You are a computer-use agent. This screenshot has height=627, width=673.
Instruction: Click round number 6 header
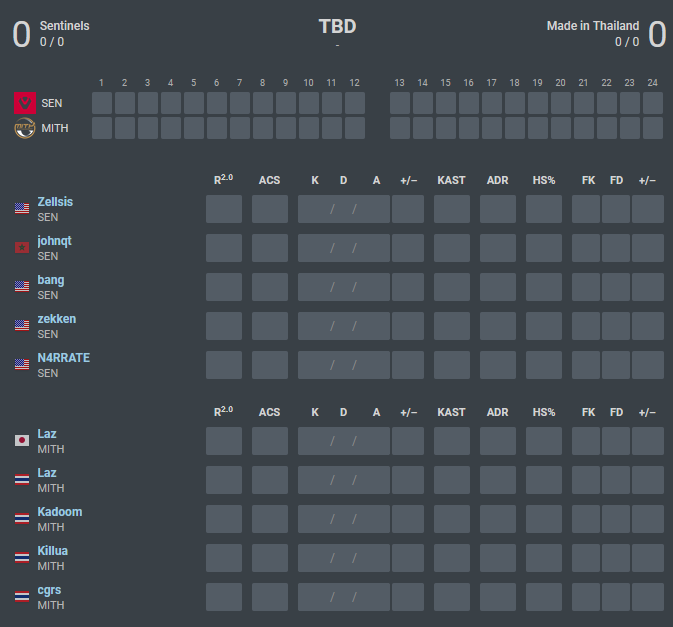coord(216,83)
